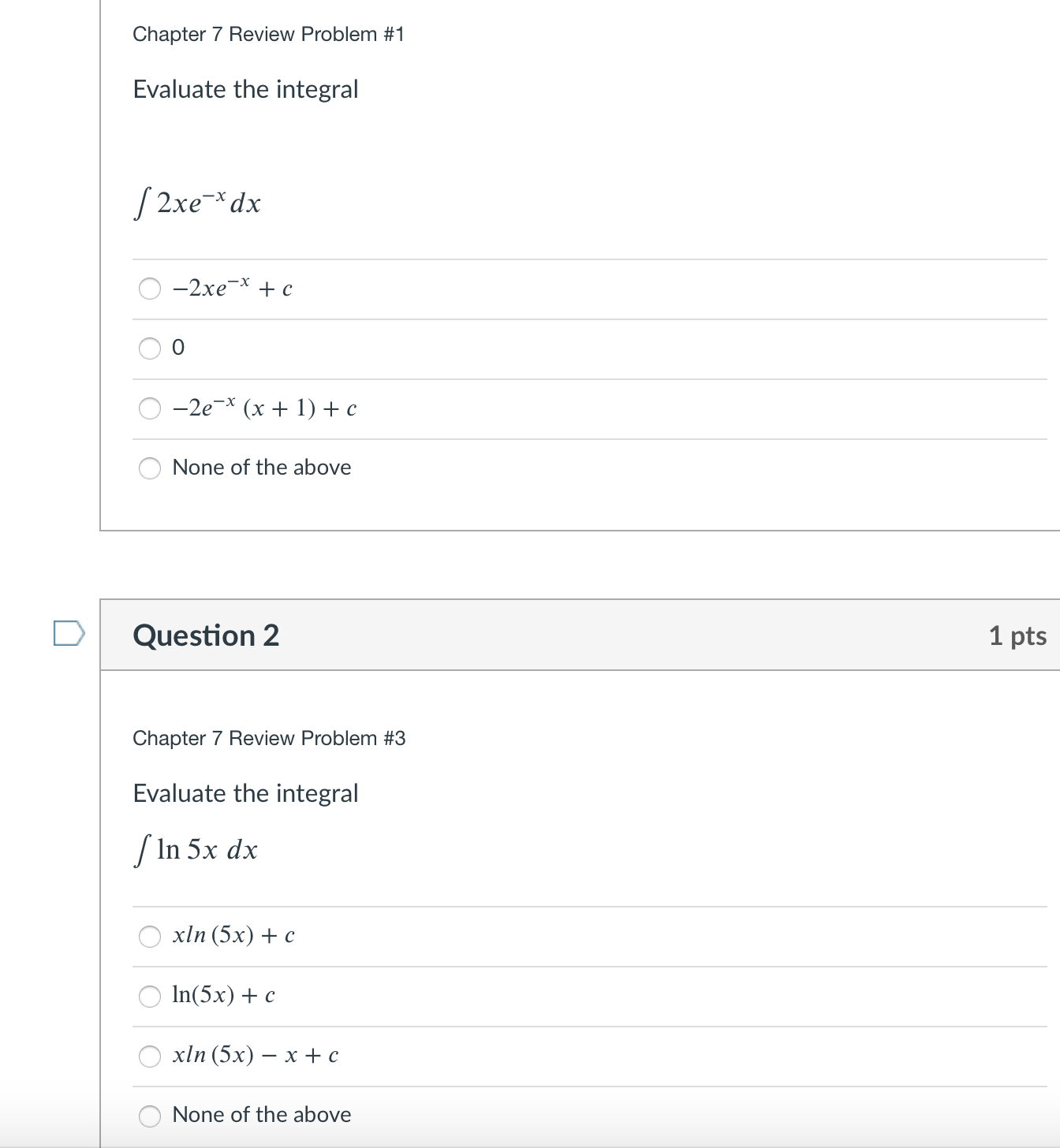Screen dimensions: 1060x1148
Task: Choose −2e⁻ˣ(x + 1) + c as the answer
Action: (x=150, y=408)
